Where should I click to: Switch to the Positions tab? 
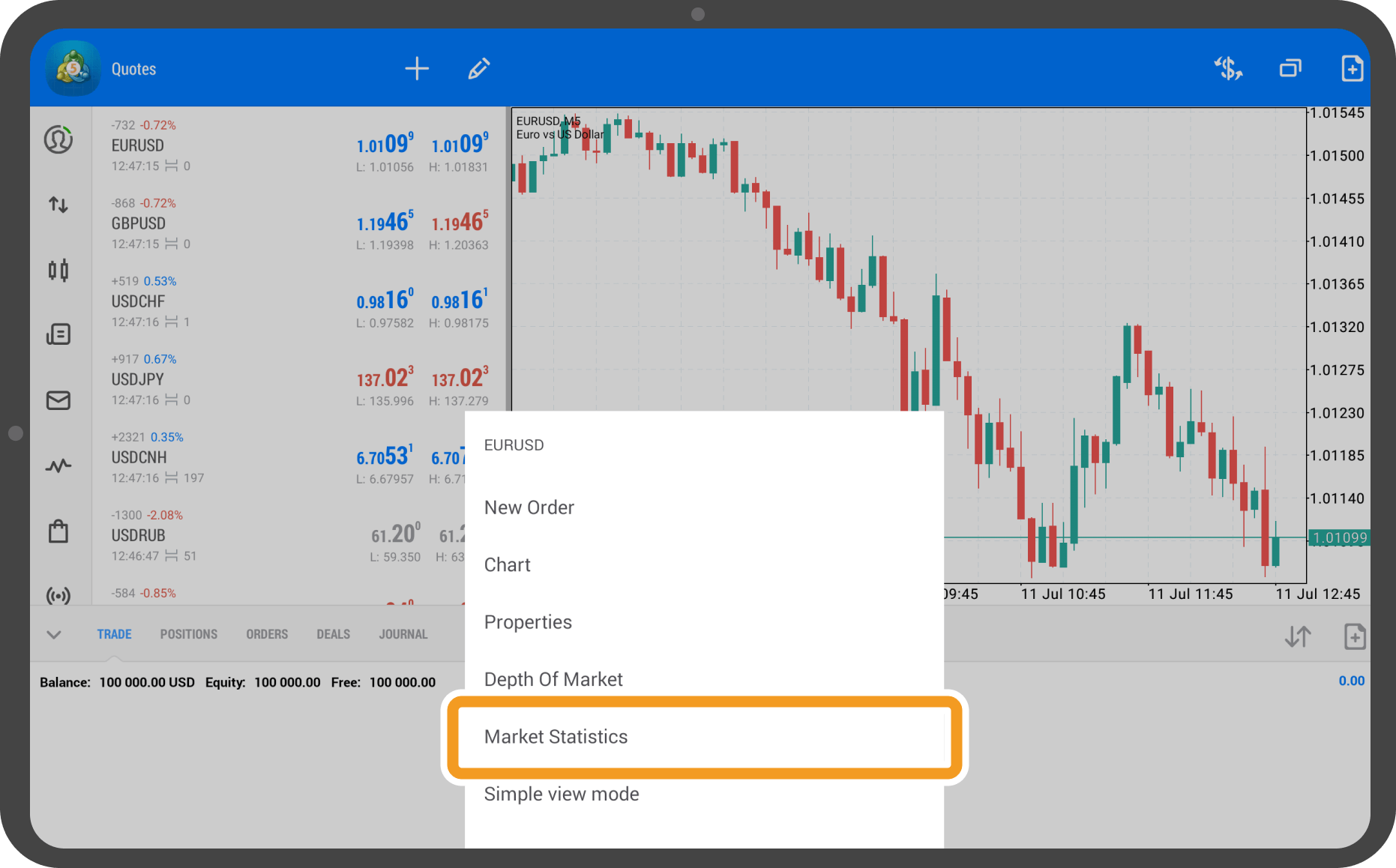click(x=188, y=634)
